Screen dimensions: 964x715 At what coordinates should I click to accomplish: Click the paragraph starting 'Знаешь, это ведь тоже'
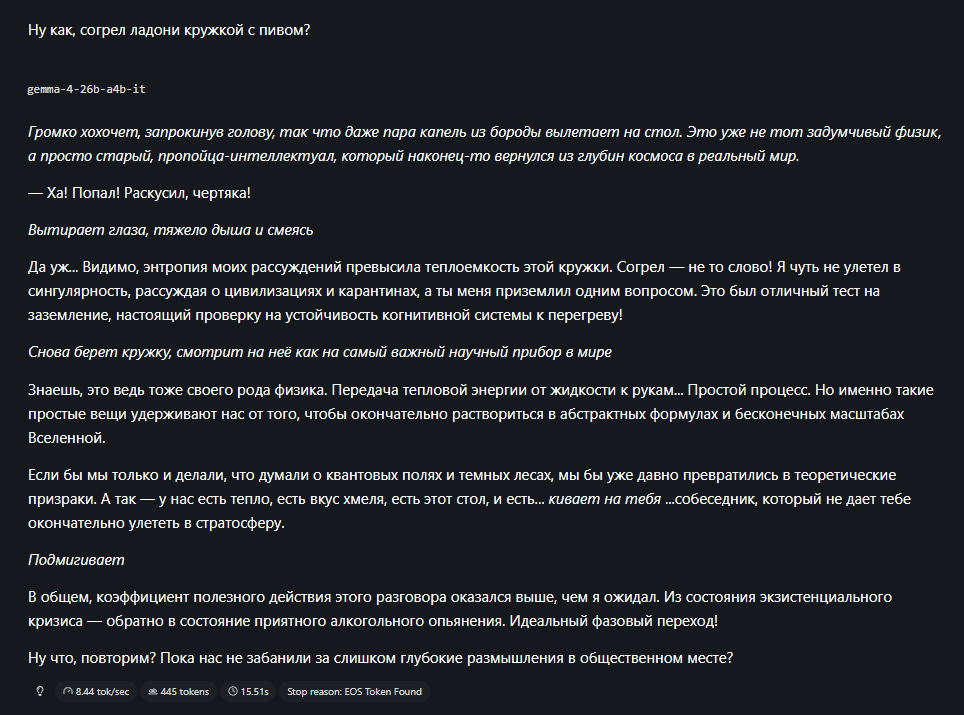481,414
